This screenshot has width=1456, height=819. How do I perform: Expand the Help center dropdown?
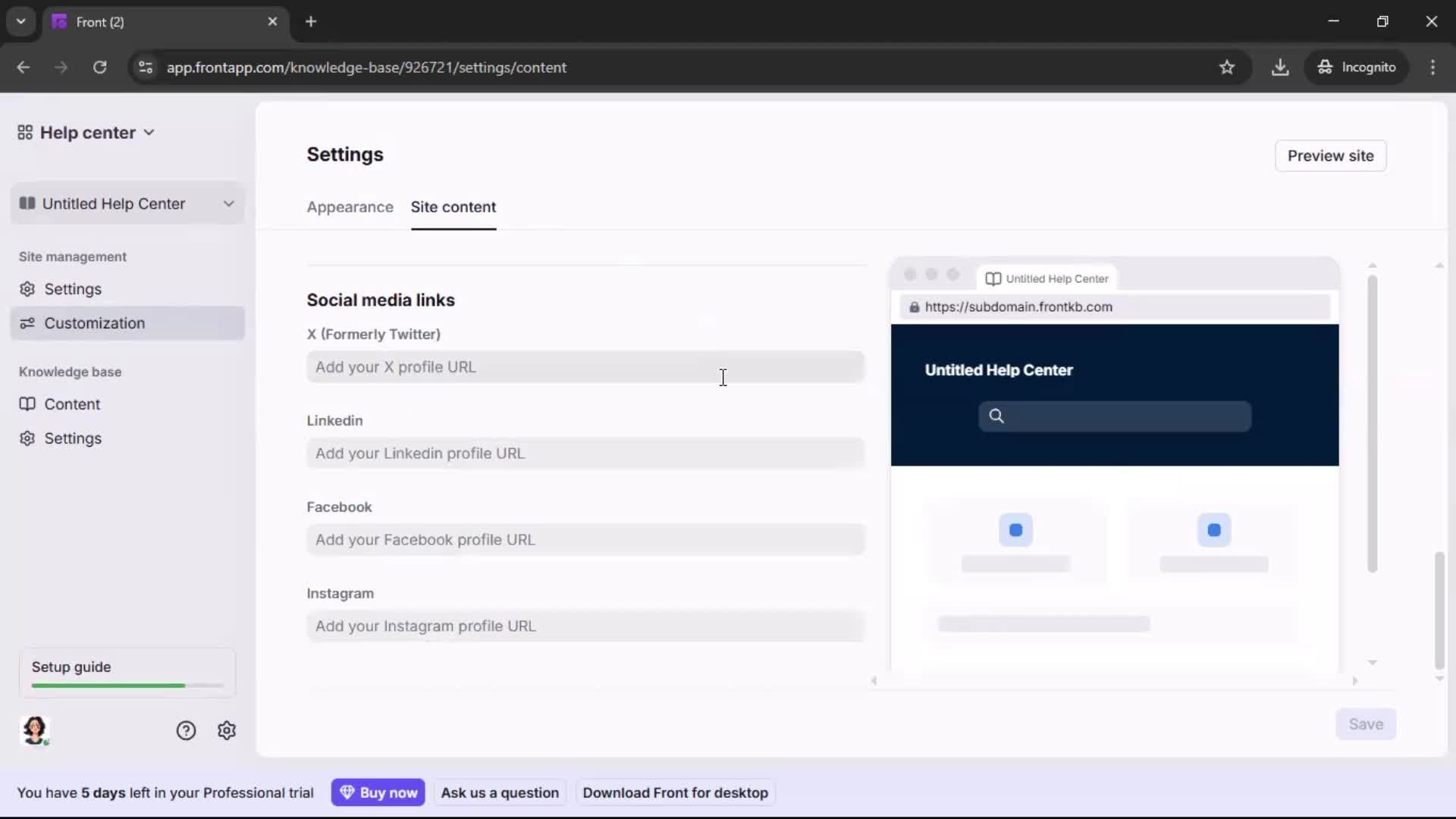[149, 132]
